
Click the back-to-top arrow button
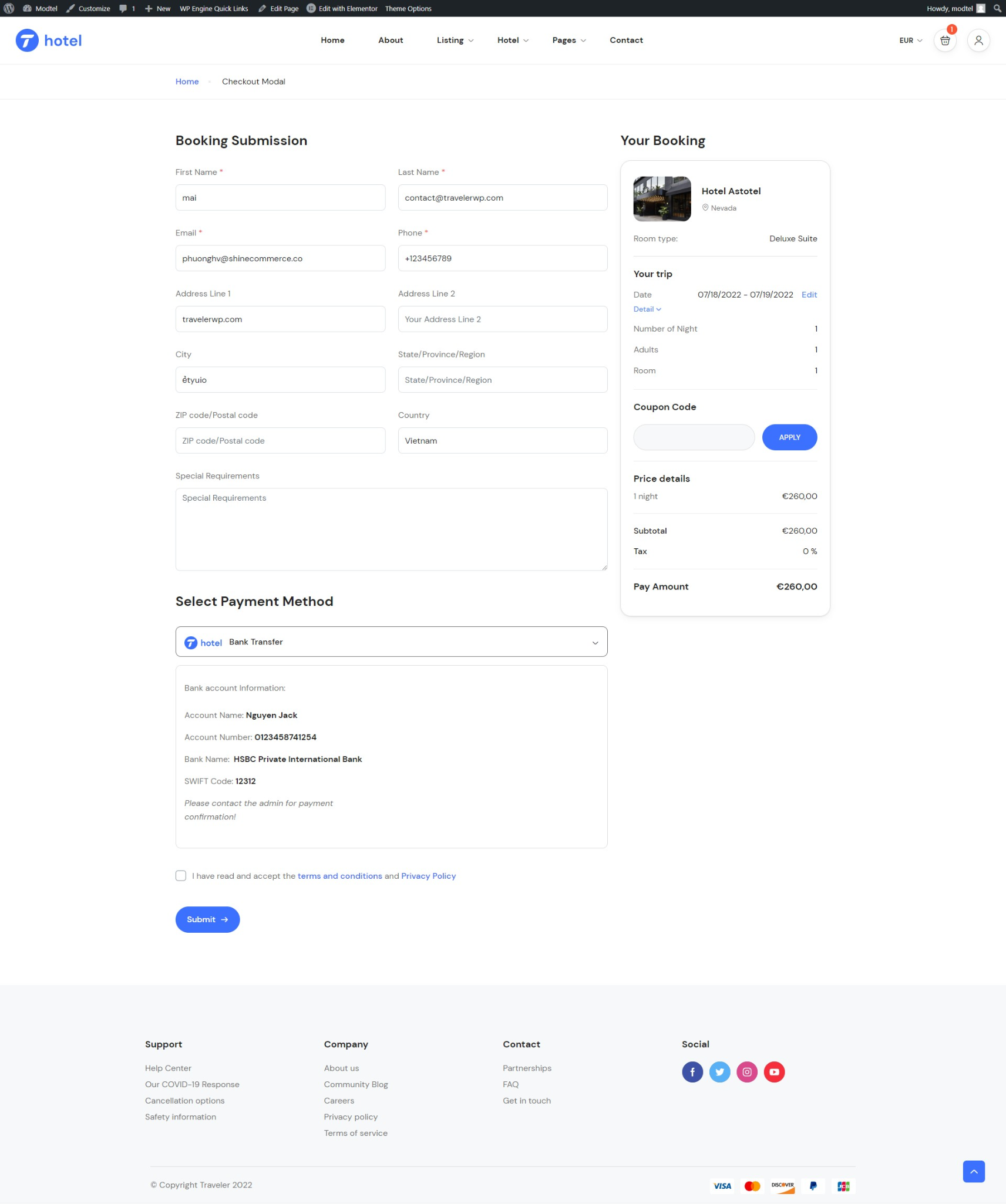pyautogui.click(x=974, y=1172)
